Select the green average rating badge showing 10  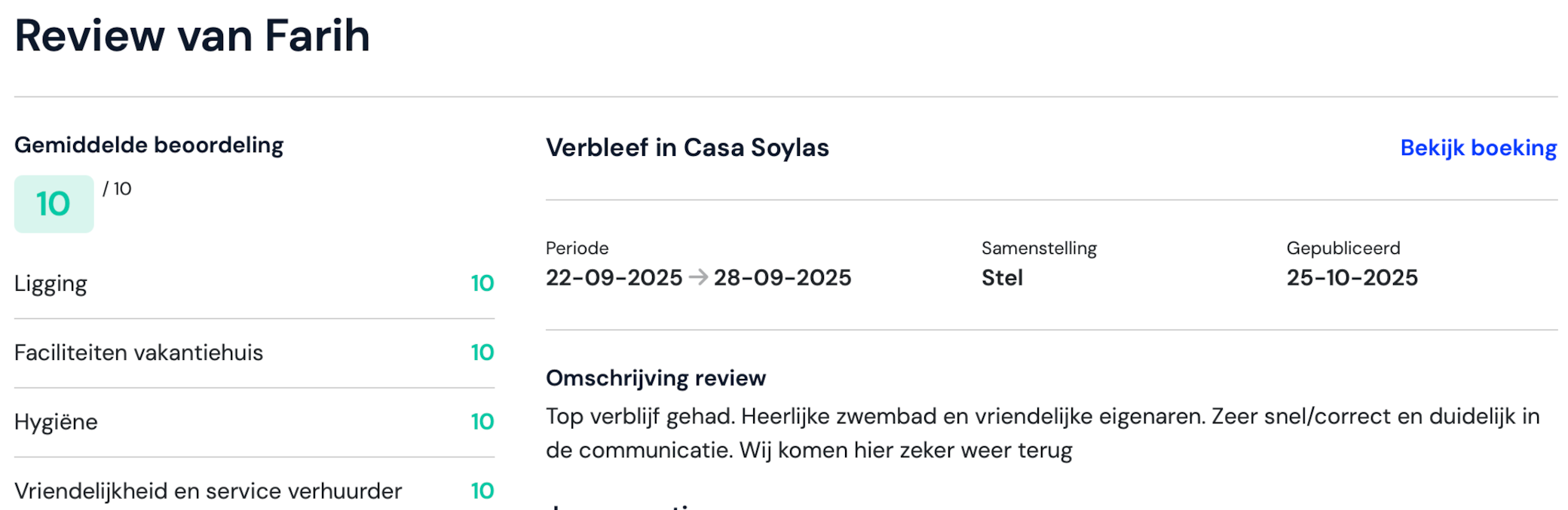(x=54, y=203)
